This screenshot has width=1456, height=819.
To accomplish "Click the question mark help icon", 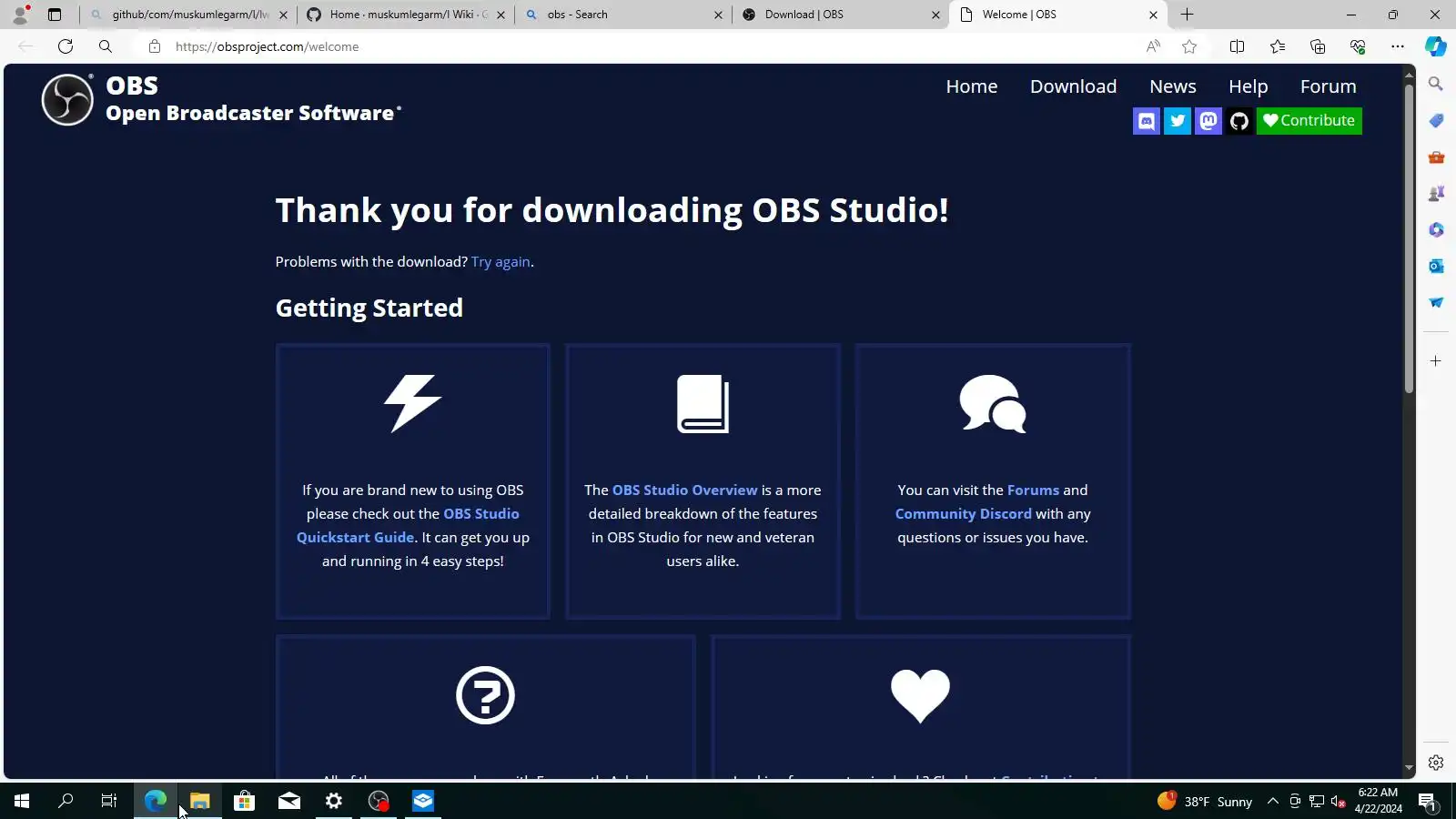I will click(485, 695).
